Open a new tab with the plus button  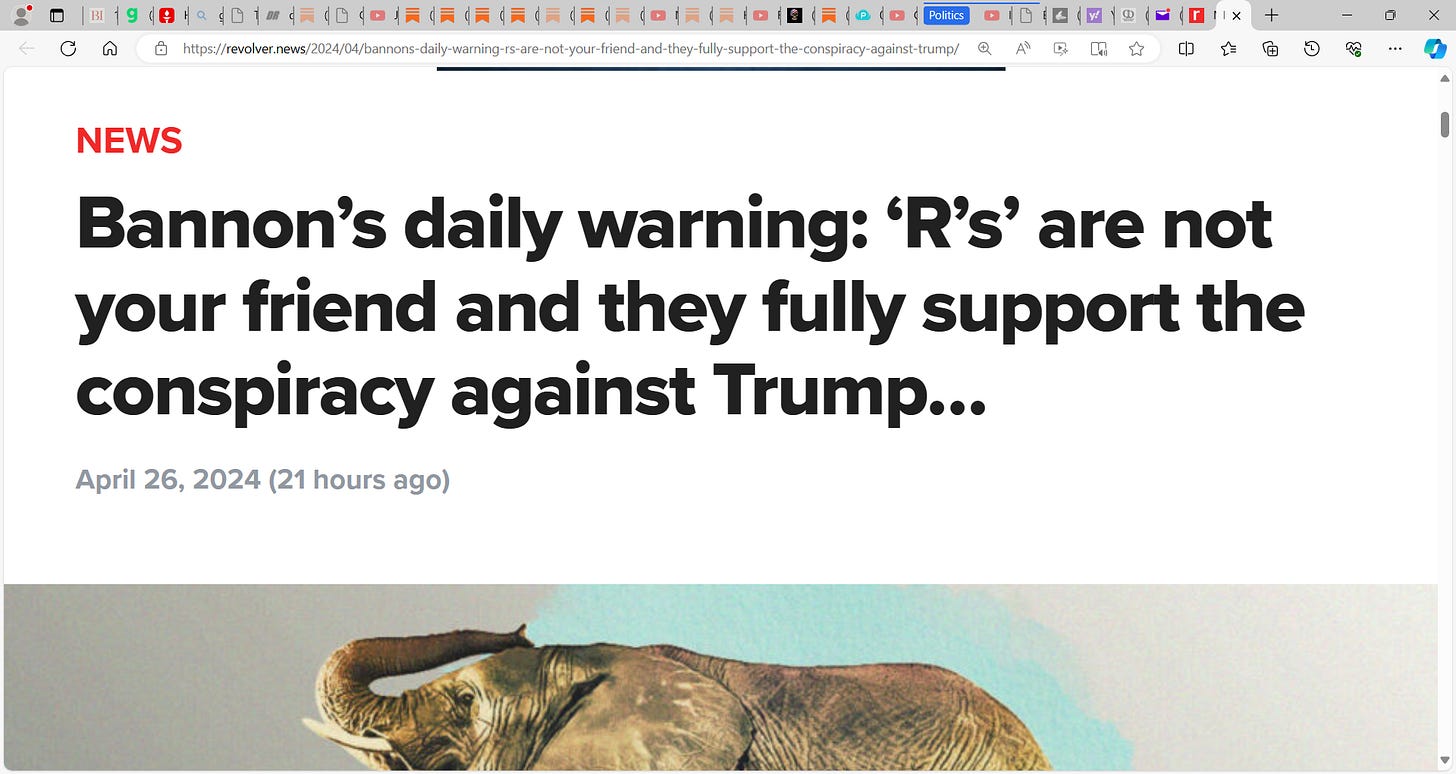point(1271,15)
